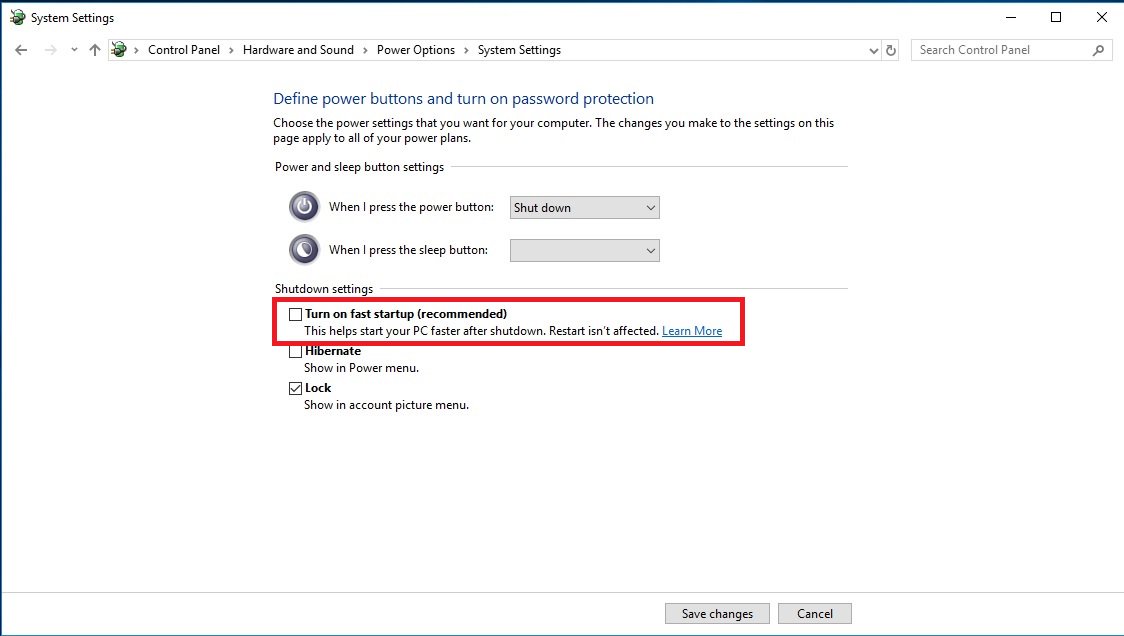Open the recent locations chevron
Image resolution: width=1124 pixels, height=636 pixels.
click(73, 50)
